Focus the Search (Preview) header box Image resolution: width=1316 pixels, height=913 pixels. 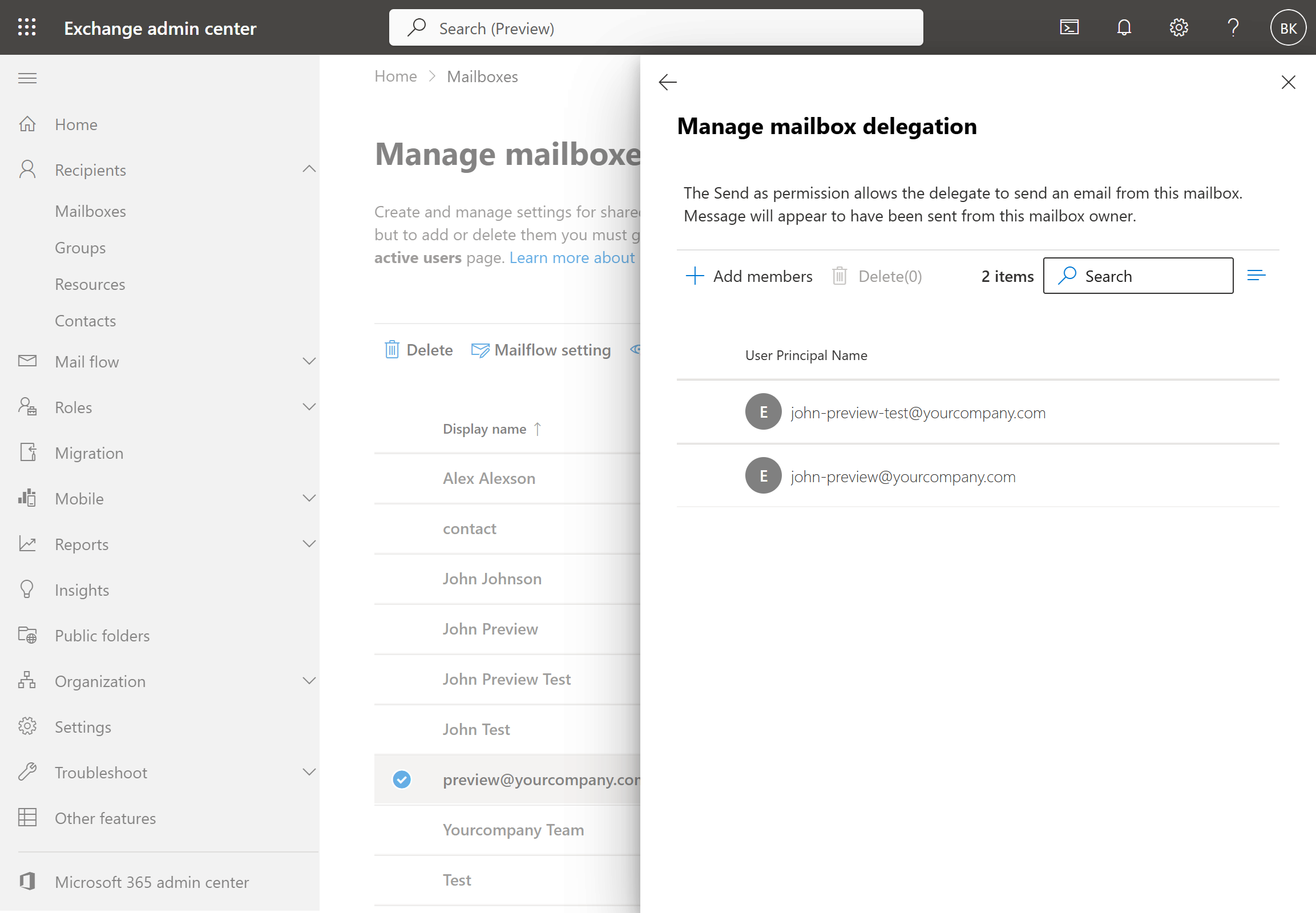(656, 27)
